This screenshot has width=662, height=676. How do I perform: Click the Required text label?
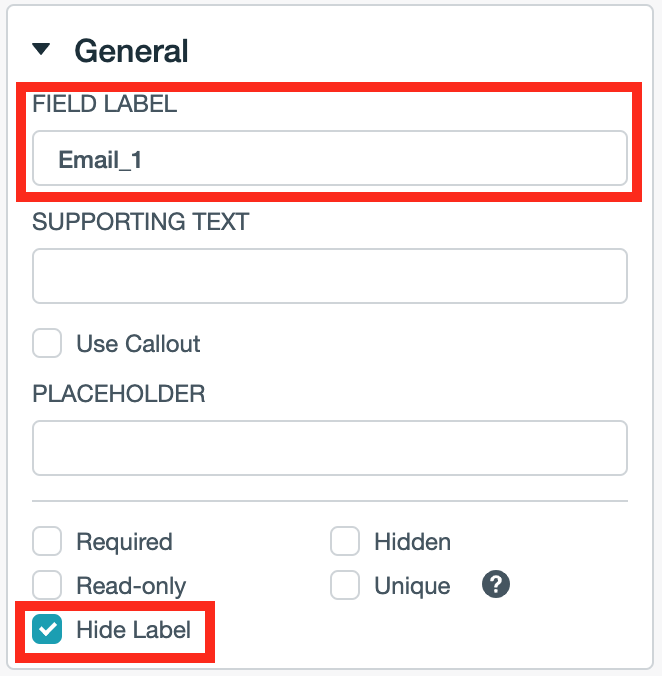coord(125,542)
